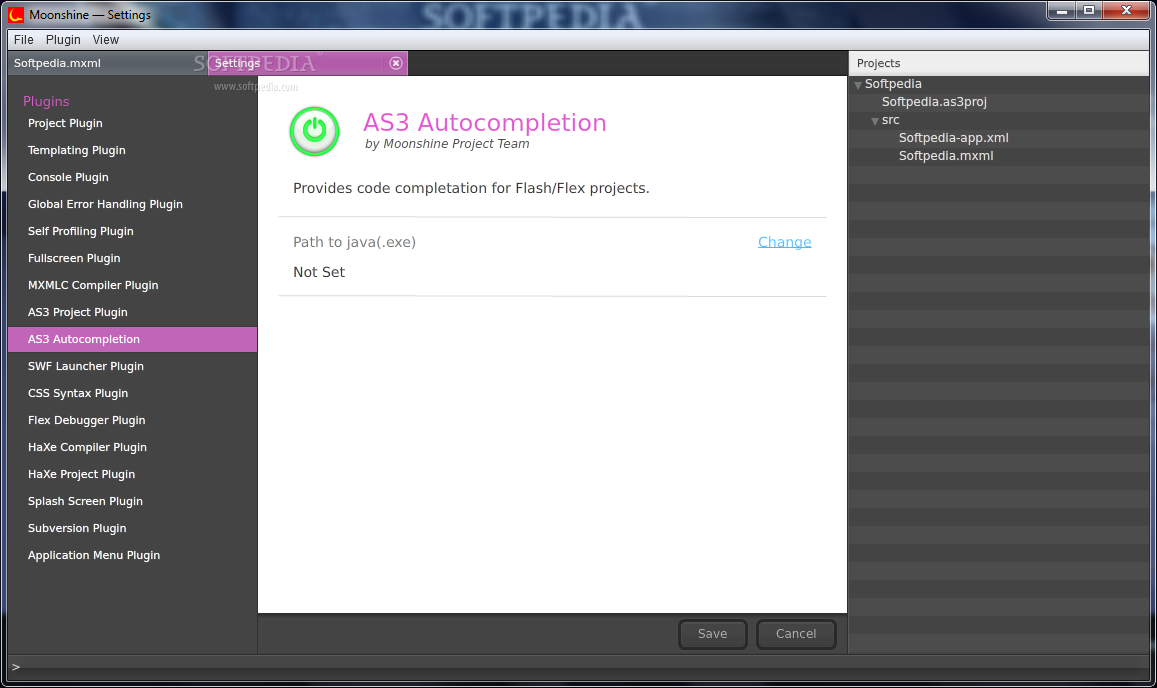Switch to the Softpedia.mxml tab
The width and height of the screenshot is (1157, 688).
108,63
